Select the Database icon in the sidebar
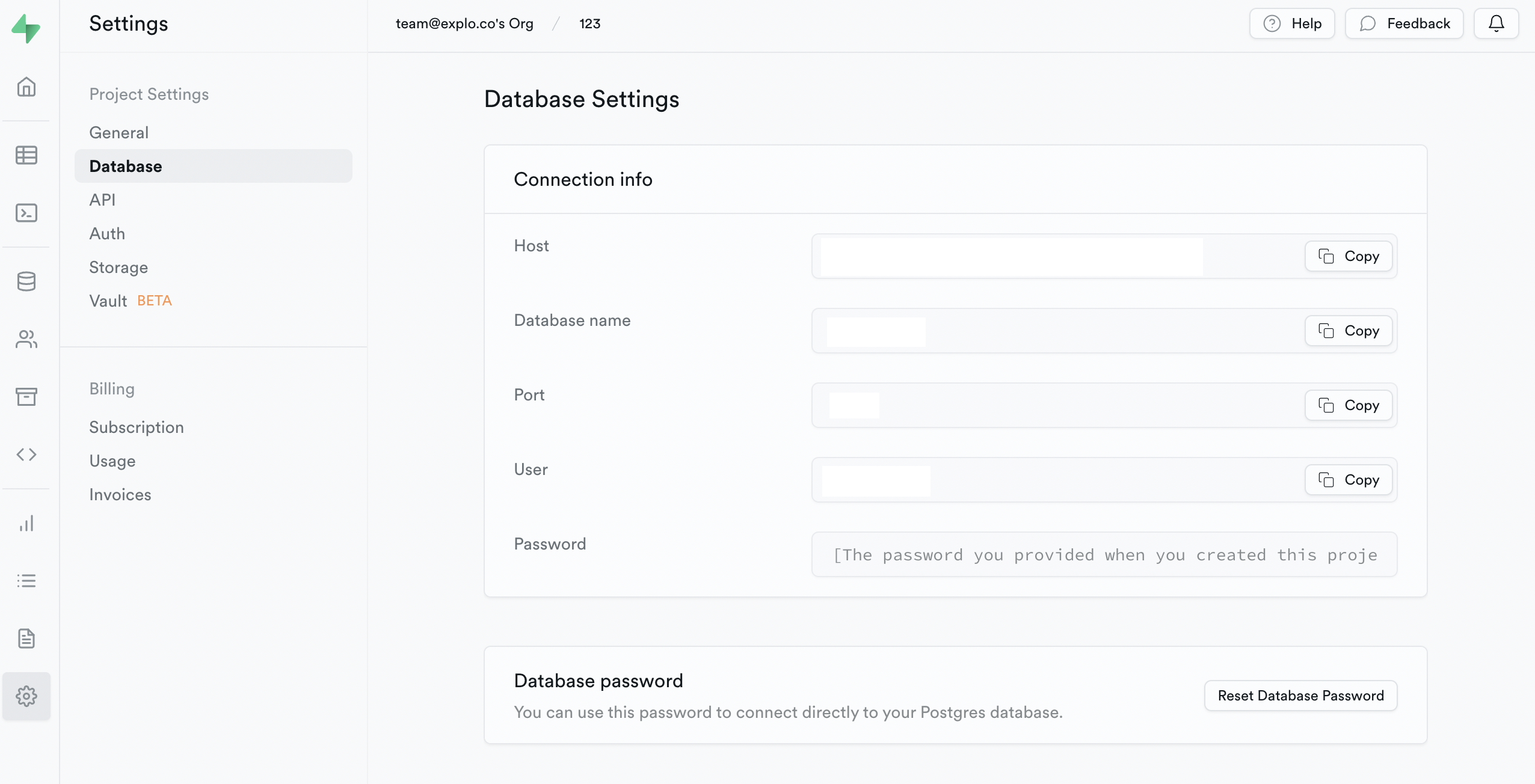 point(26,281)
